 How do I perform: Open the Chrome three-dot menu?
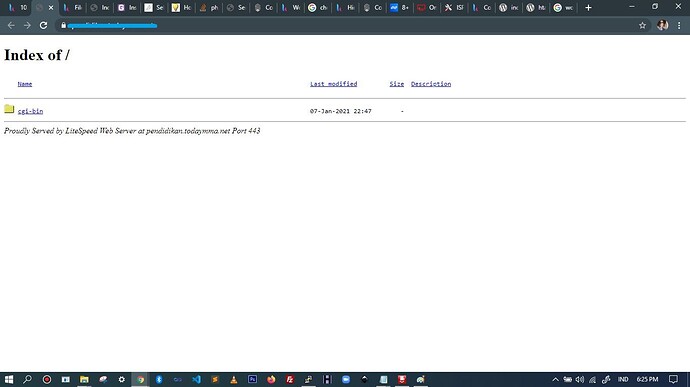pos(679,26)
